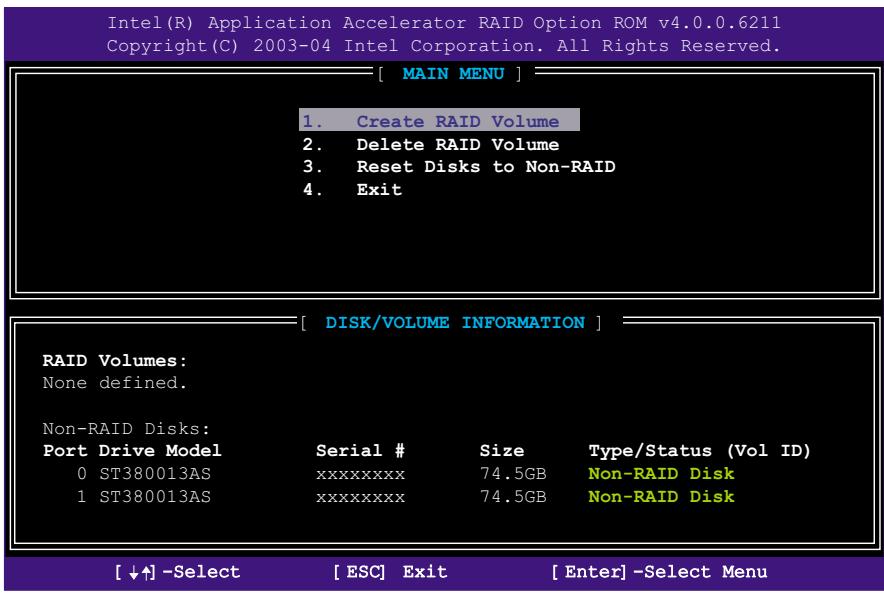The width and height of the screenshot is (884, 593).
Task: Click the Intel copyright line
Action: pyautogui.click(x=444, y=46)
